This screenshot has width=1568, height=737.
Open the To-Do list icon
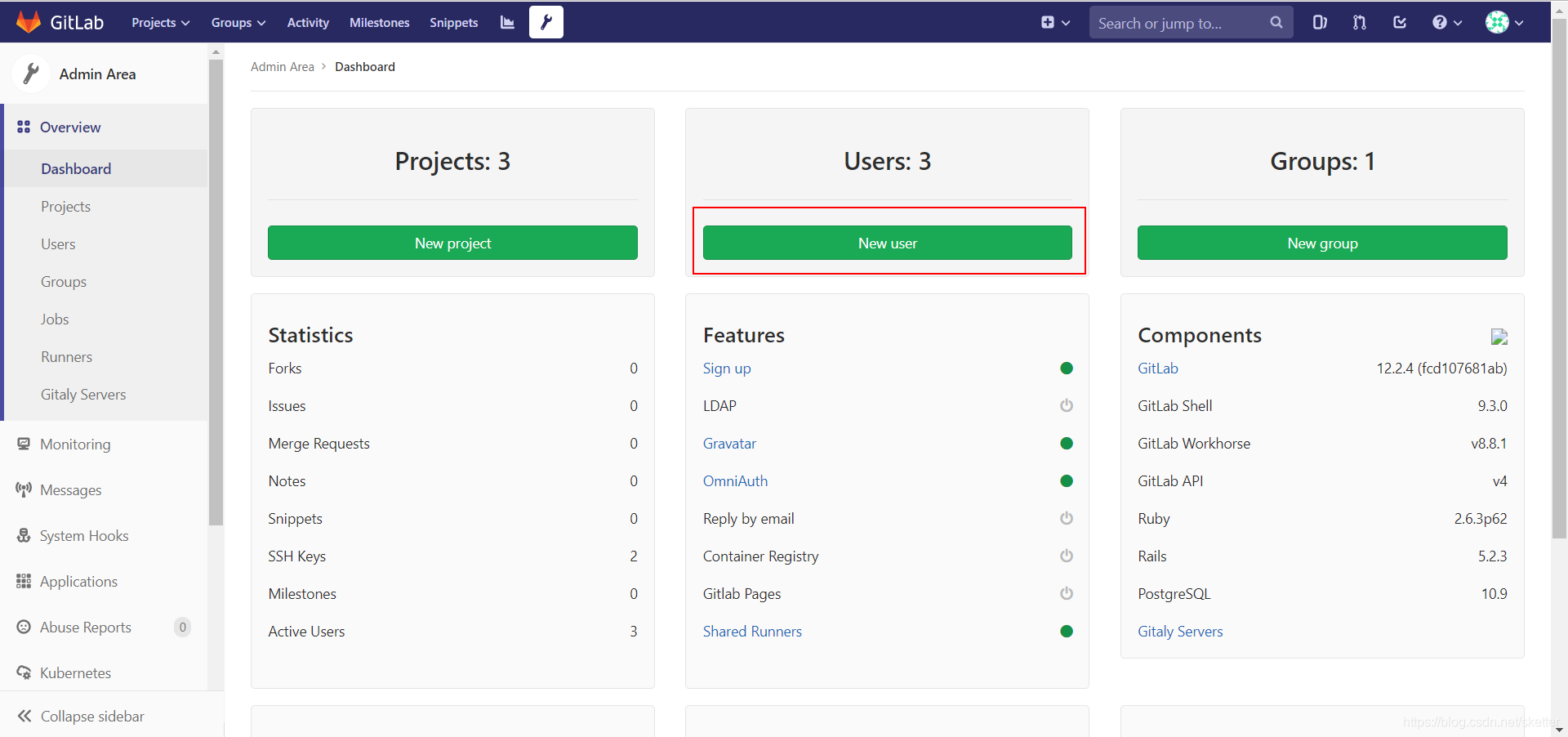pos(1400,23)
